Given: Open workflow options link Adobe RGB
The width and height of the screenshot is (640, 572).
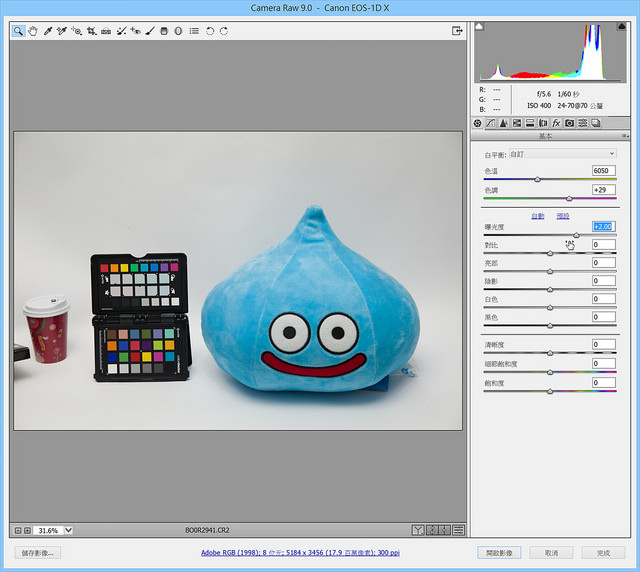Looking at the screenshot, I should point(300,552).
